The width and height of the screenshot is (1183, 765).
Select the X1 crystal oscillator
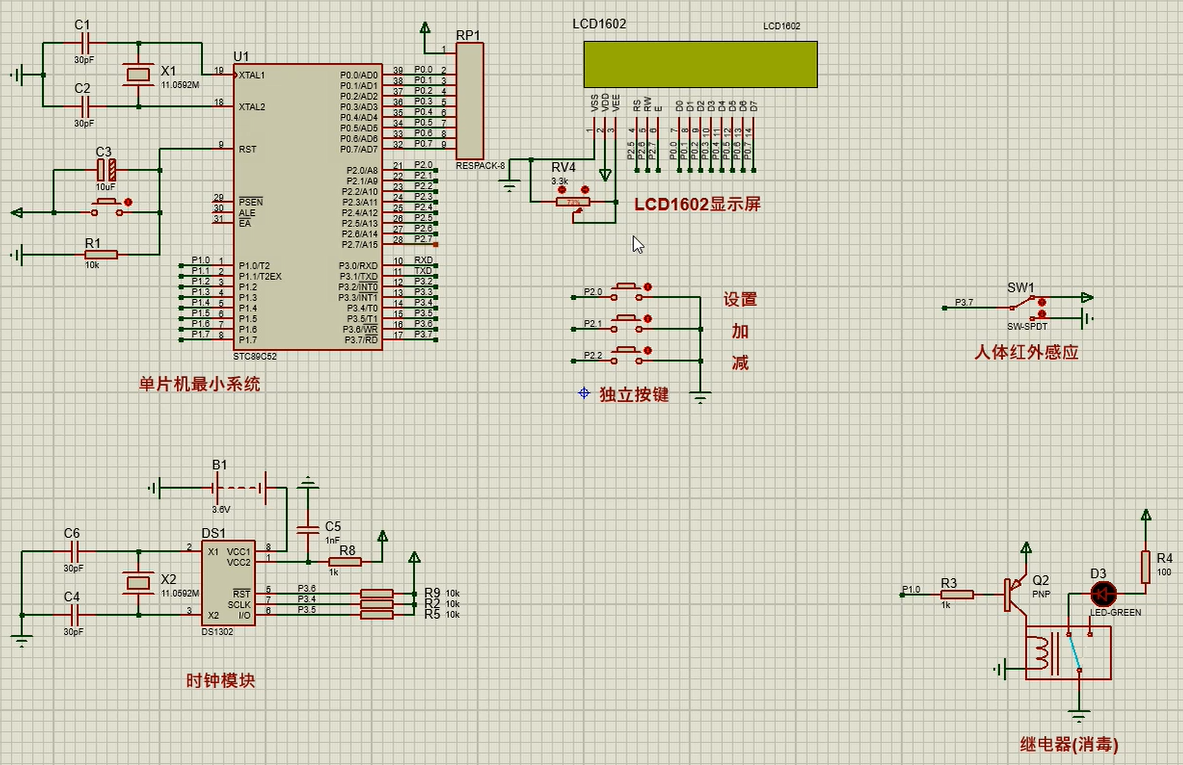[x=135, y=74]
